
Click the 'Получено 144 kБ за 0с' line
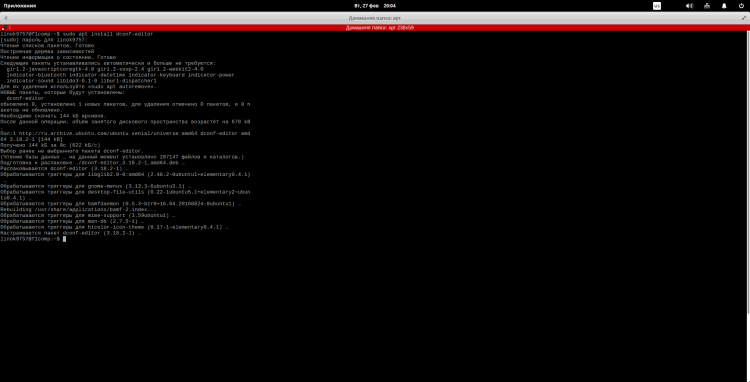50,145
